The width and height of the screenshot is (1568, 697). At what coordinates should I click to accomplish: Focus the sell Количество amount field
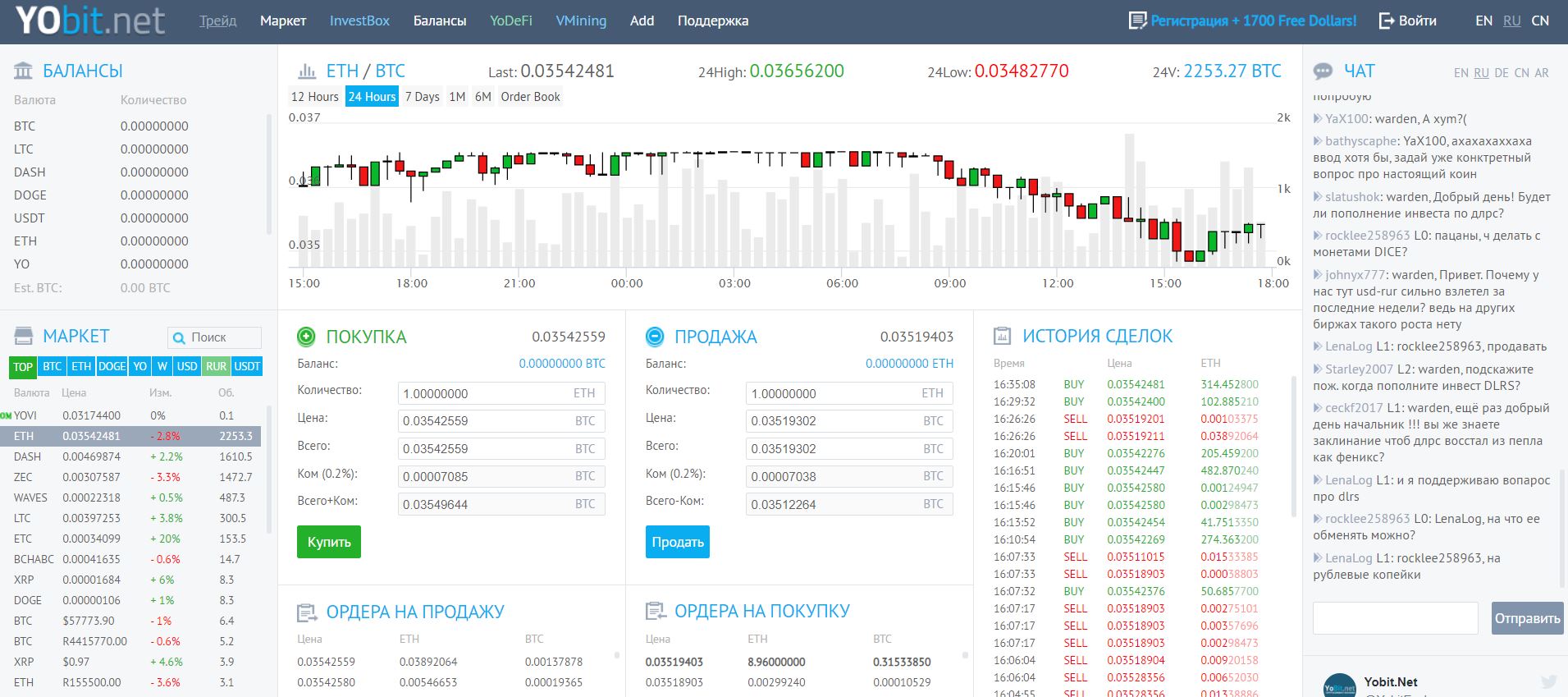coord(849,393)
